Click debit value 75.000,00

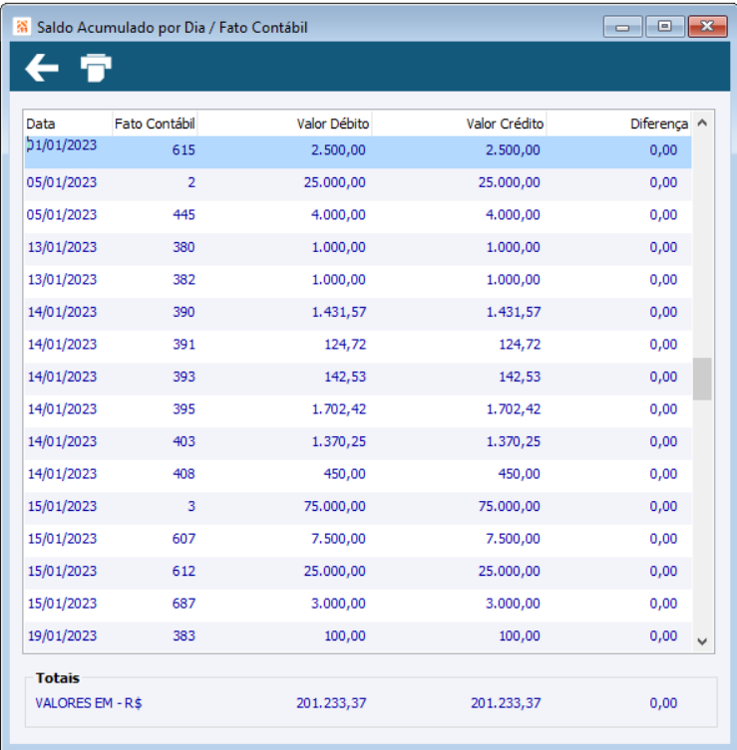[x=335, y=507]
